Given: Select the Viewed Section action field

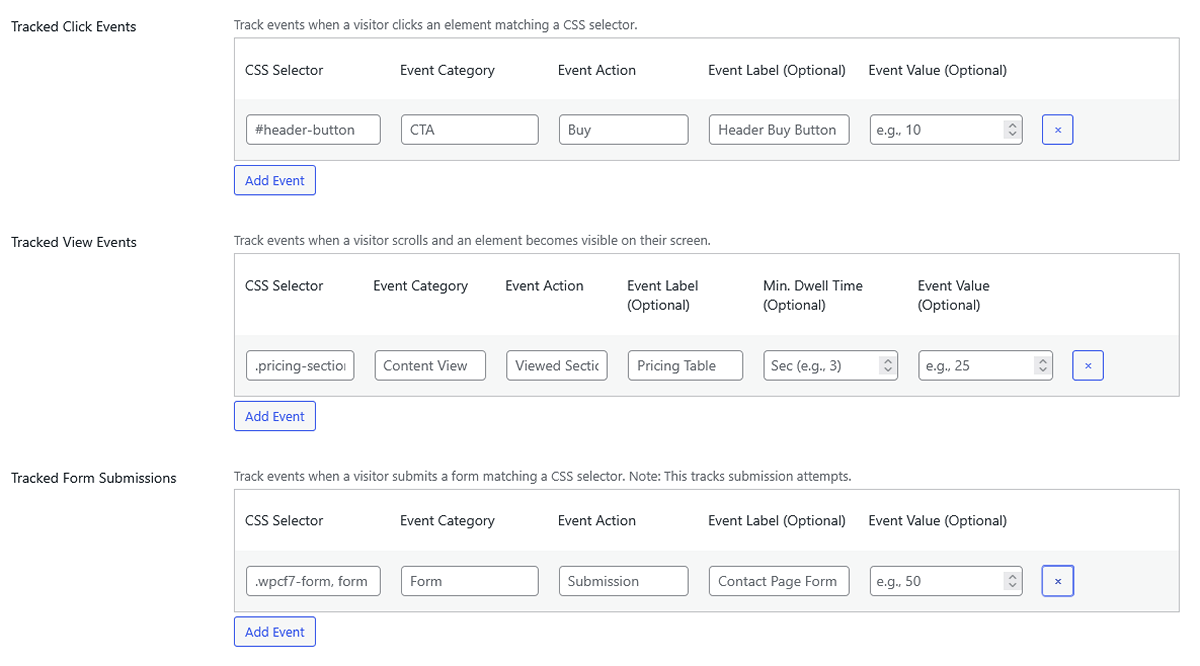Looking at the screenshot, I should tap(556, 365).
